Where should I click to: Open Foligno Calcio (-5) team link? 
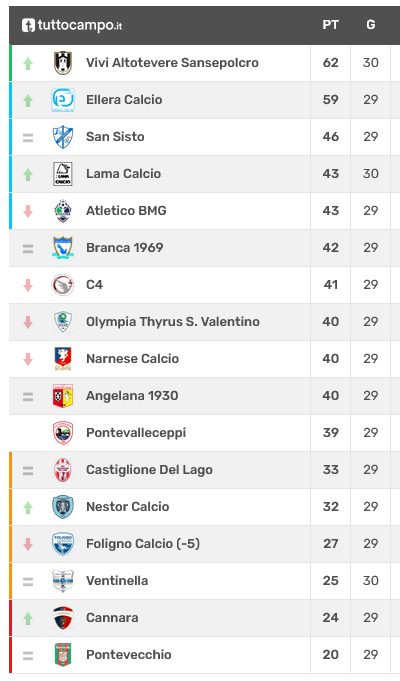coord(143,544)
